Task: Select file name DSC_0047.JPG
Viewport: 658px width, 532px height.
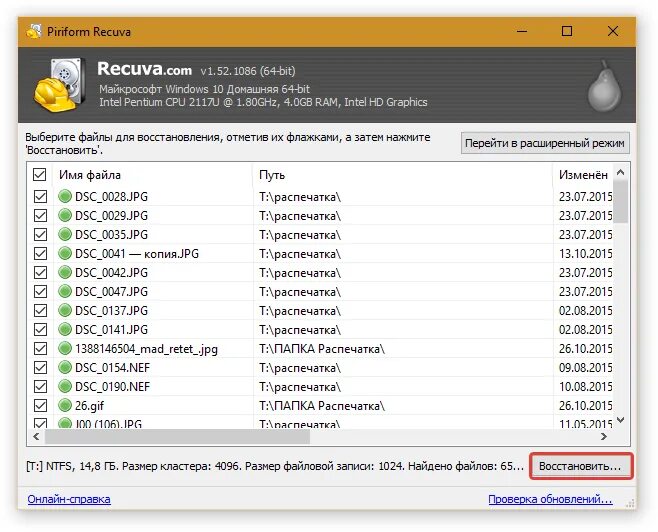Action: tap(111, 292)
